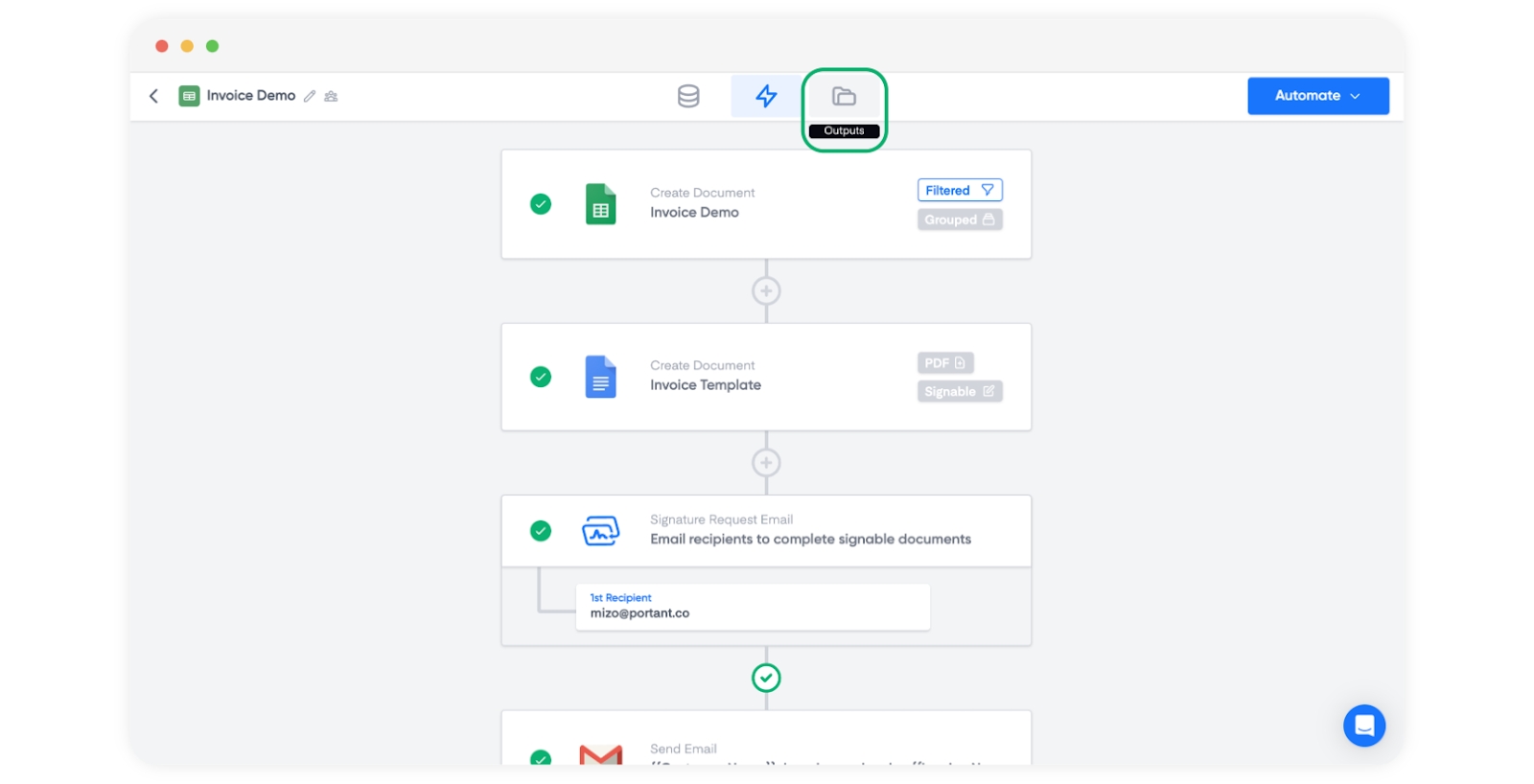Click the Google Docs icon in Invoice Template block
1534x784 pixels.
(600, 377)
